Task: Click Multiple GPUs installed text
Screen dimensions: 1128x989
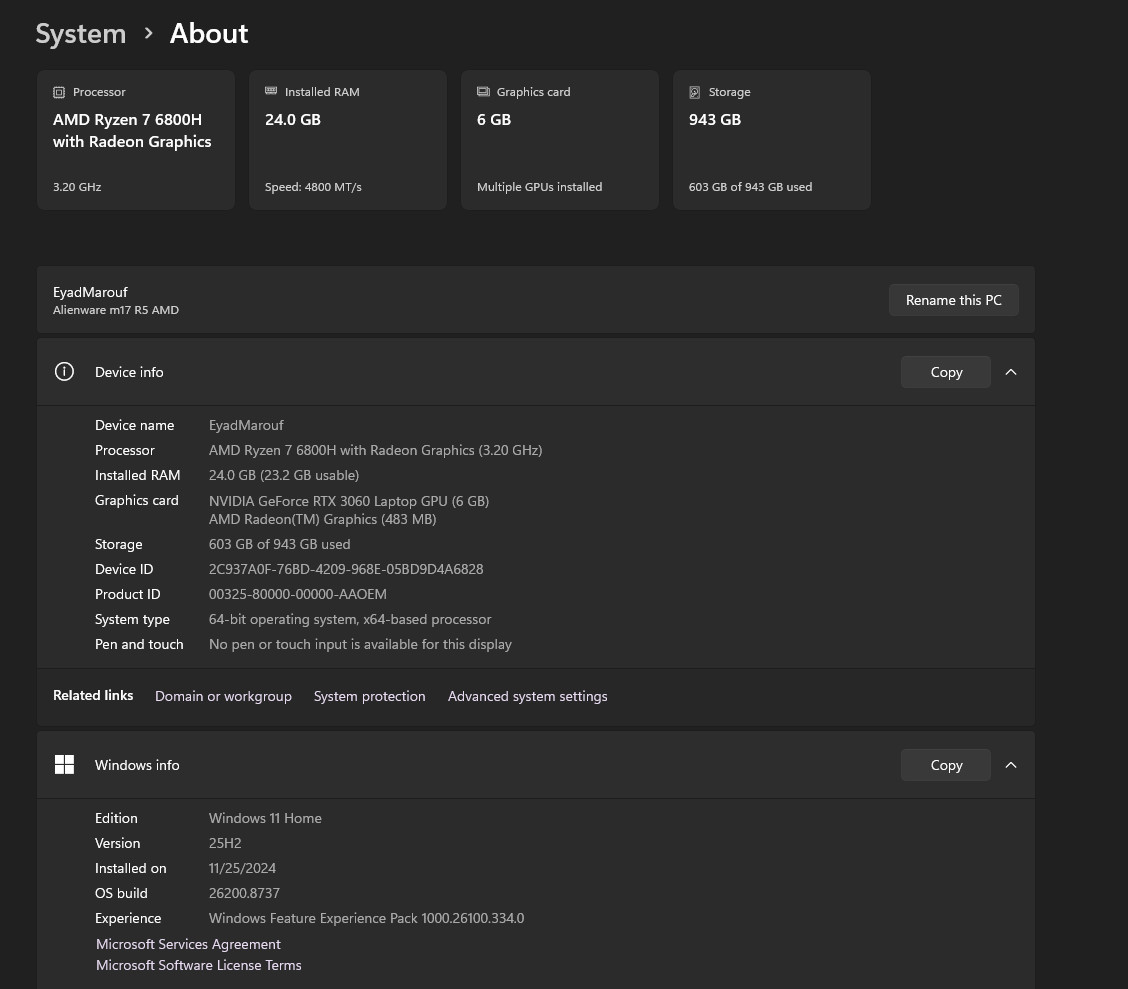Action: click(x=540, y=187)
